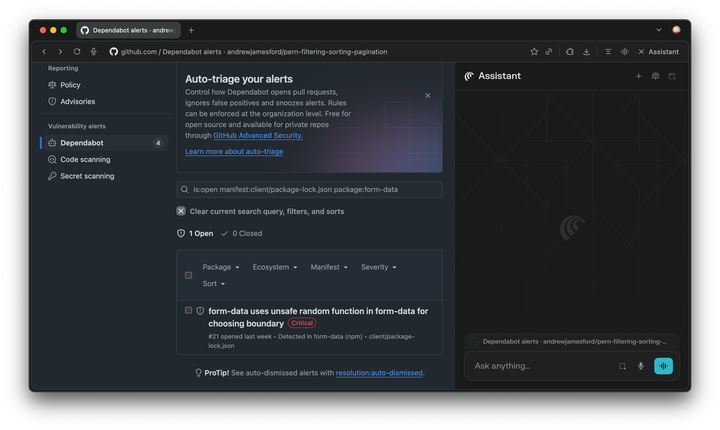Open the form-data unsafe random function alert
Screen dimensions: 720x430
coord(318,317)
